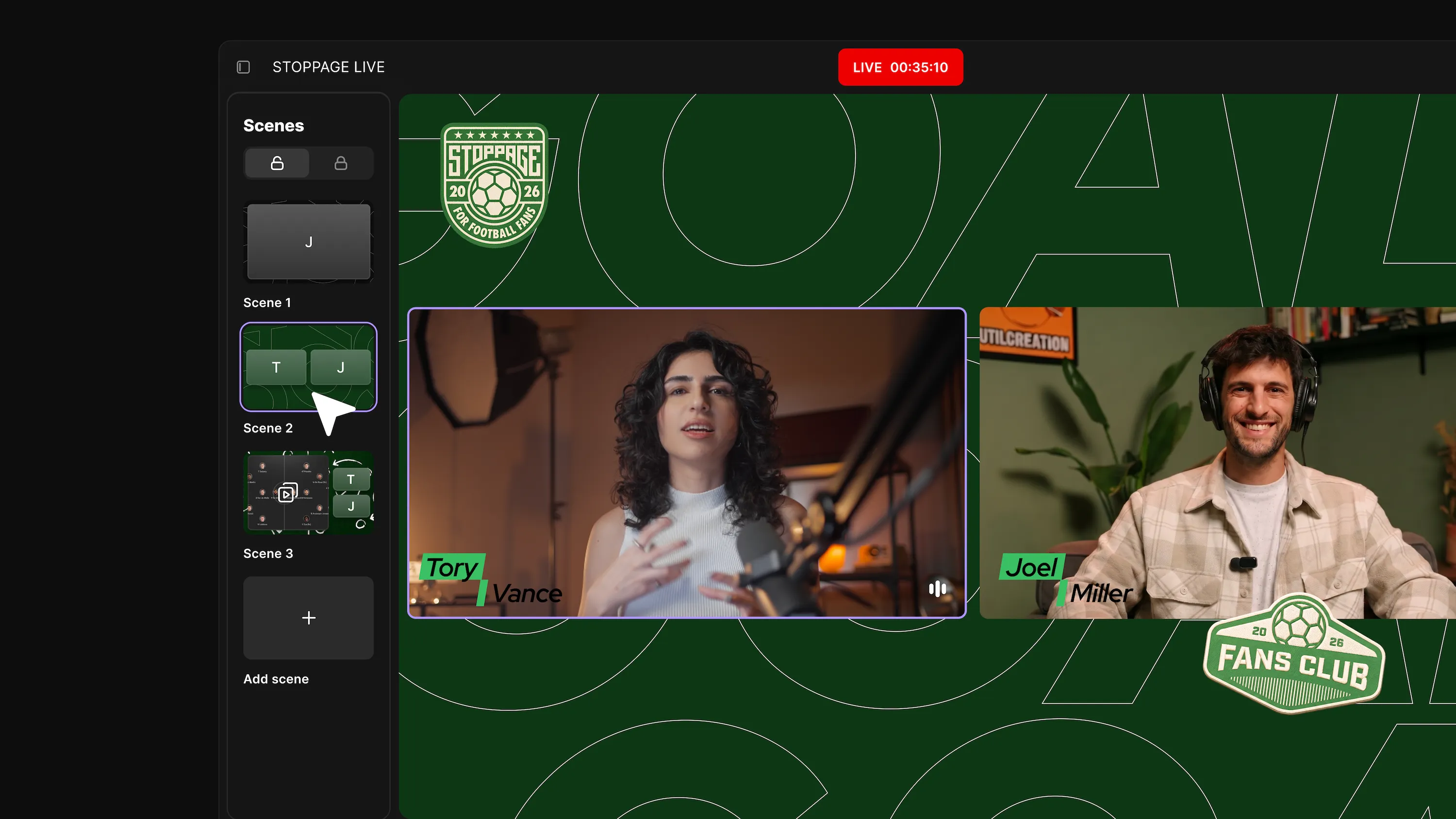
Task: Click the media play icon in Scene 3
Action: (288, 493)
